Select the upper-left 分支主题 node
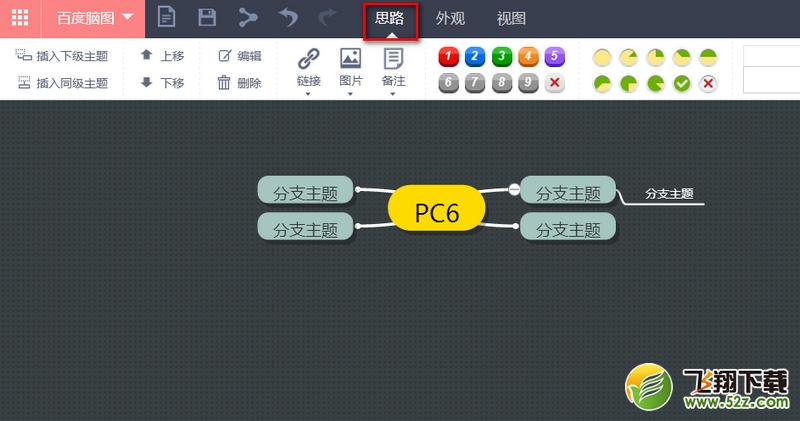The height and width of the screenshot is (421, 800). point(305,190)
